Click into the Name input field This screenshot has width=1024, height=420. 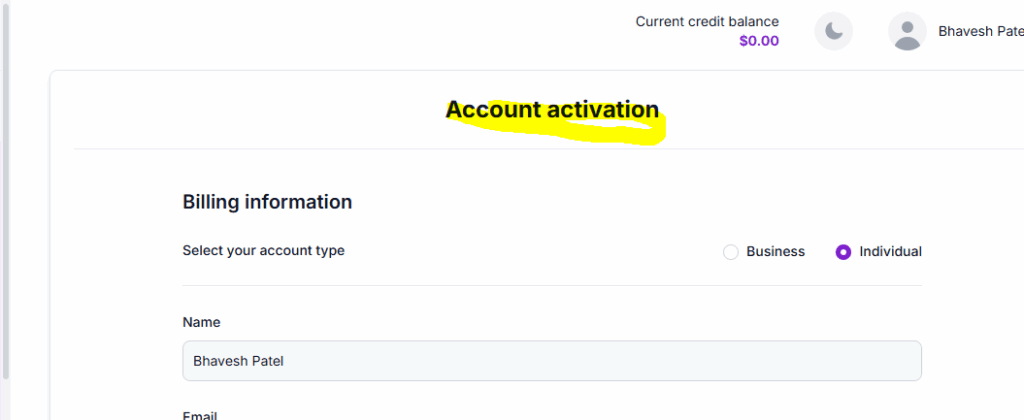click(551, 361)
